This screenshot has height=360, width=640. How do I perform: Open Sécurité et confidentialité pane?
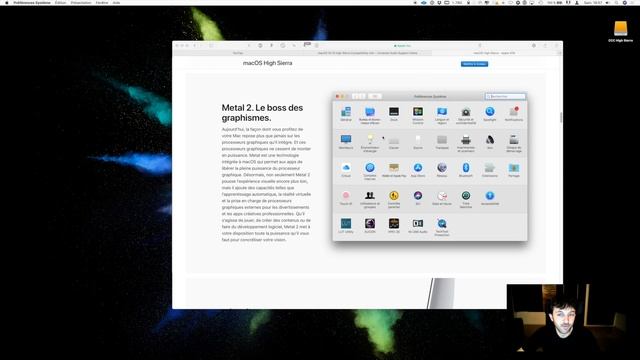pos(466,116)
